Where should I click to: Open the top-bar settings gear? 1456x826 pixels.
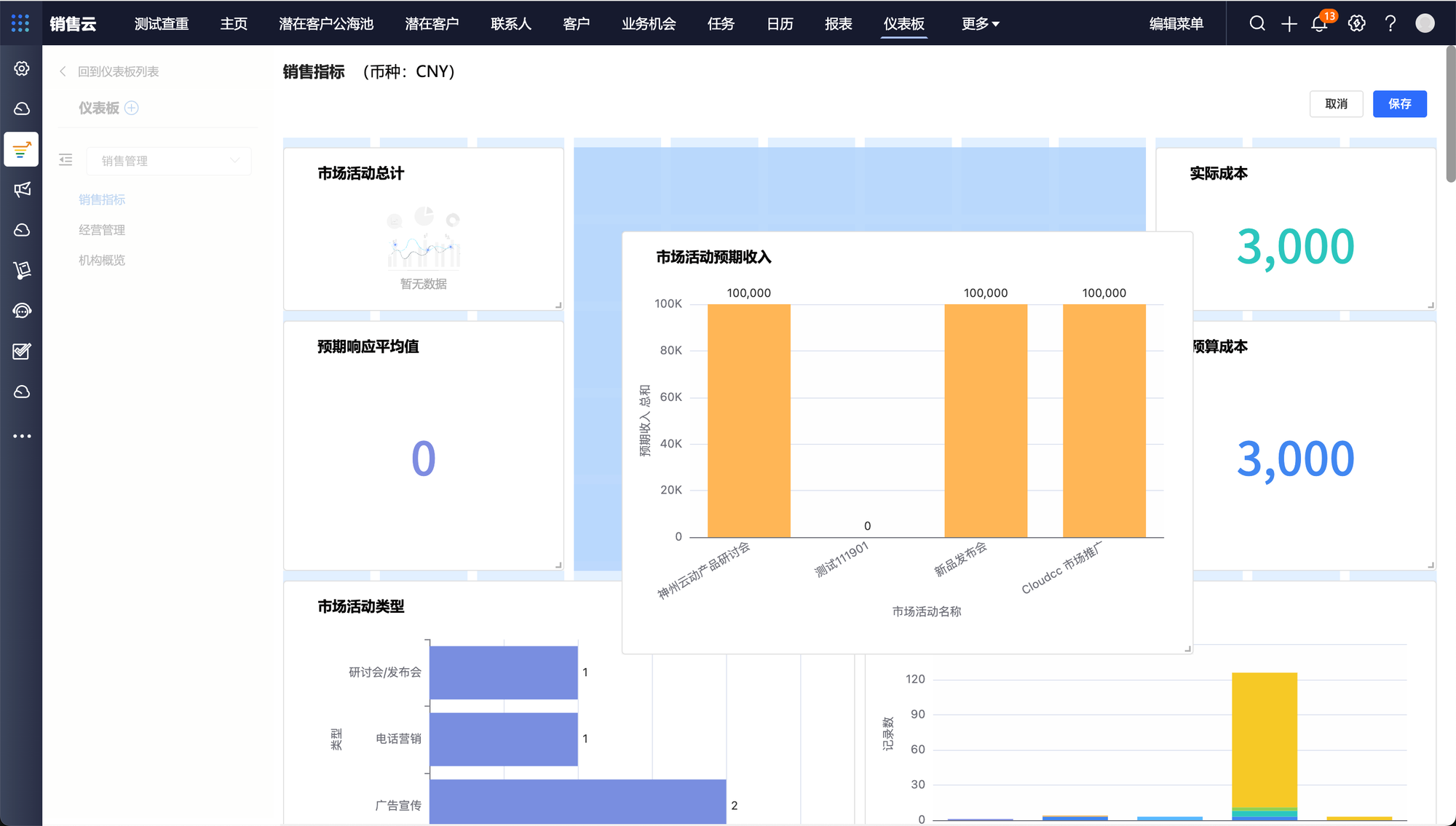coord(1356,23)
